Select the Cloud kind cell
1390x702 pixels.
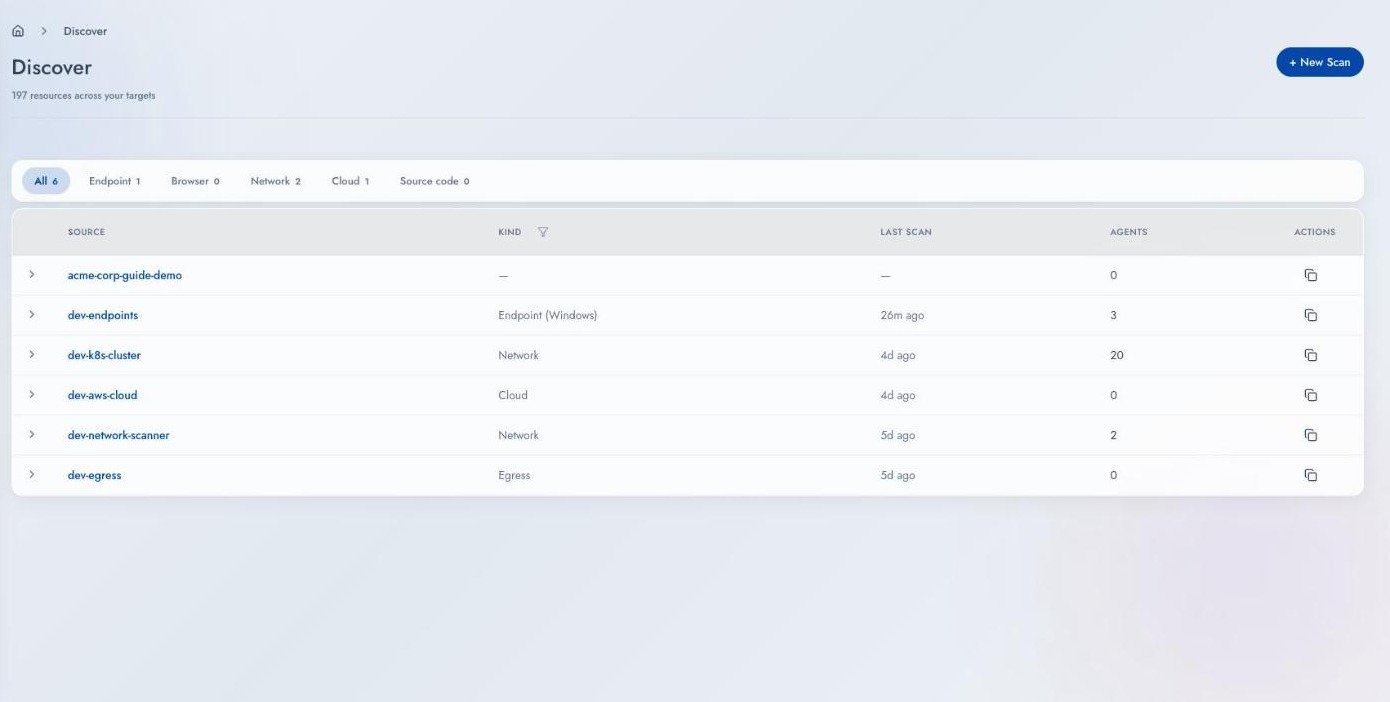pyautogui.click(x=512, y=395)
